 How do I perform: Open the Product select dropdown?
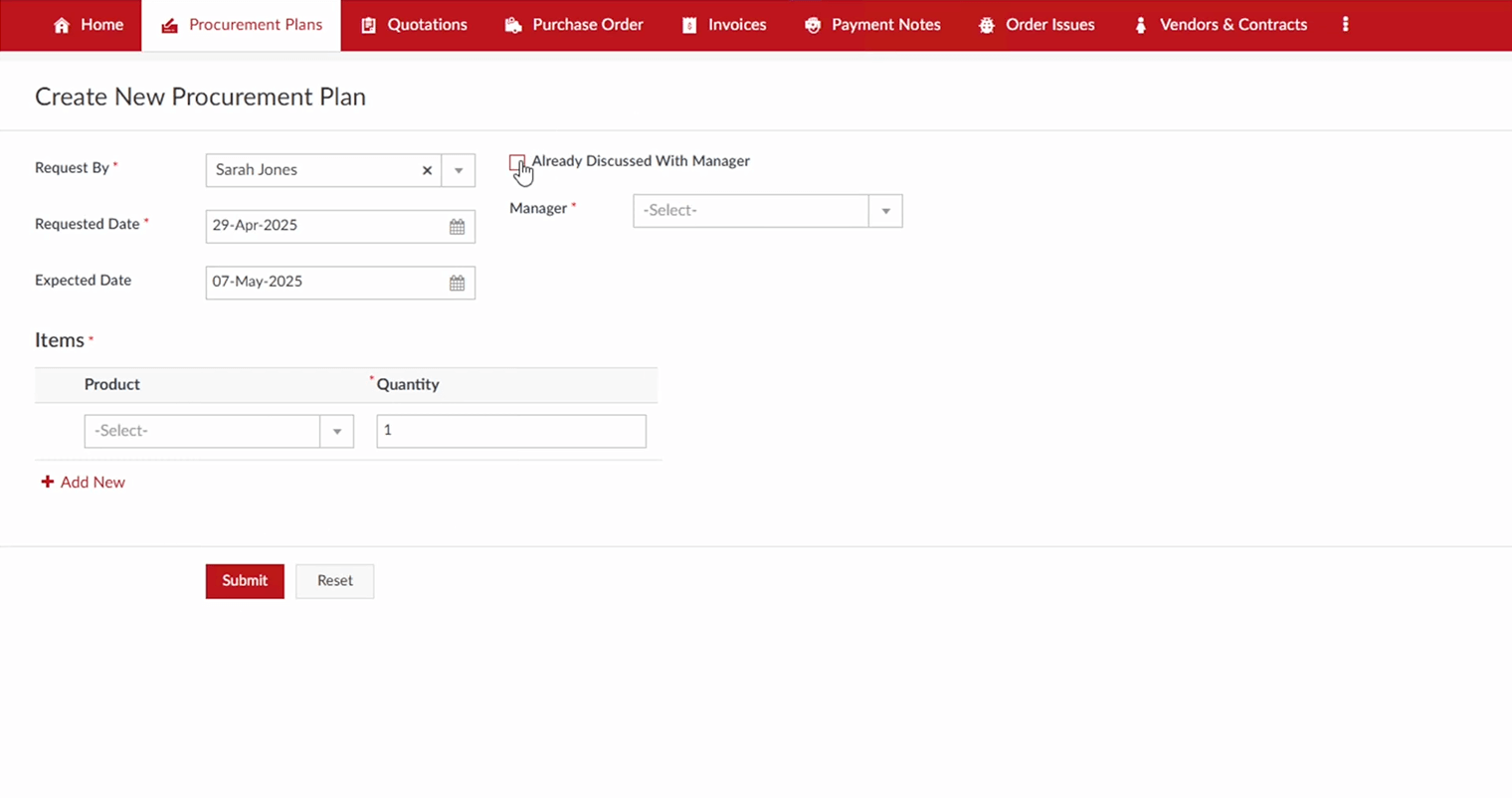(337, 431)
